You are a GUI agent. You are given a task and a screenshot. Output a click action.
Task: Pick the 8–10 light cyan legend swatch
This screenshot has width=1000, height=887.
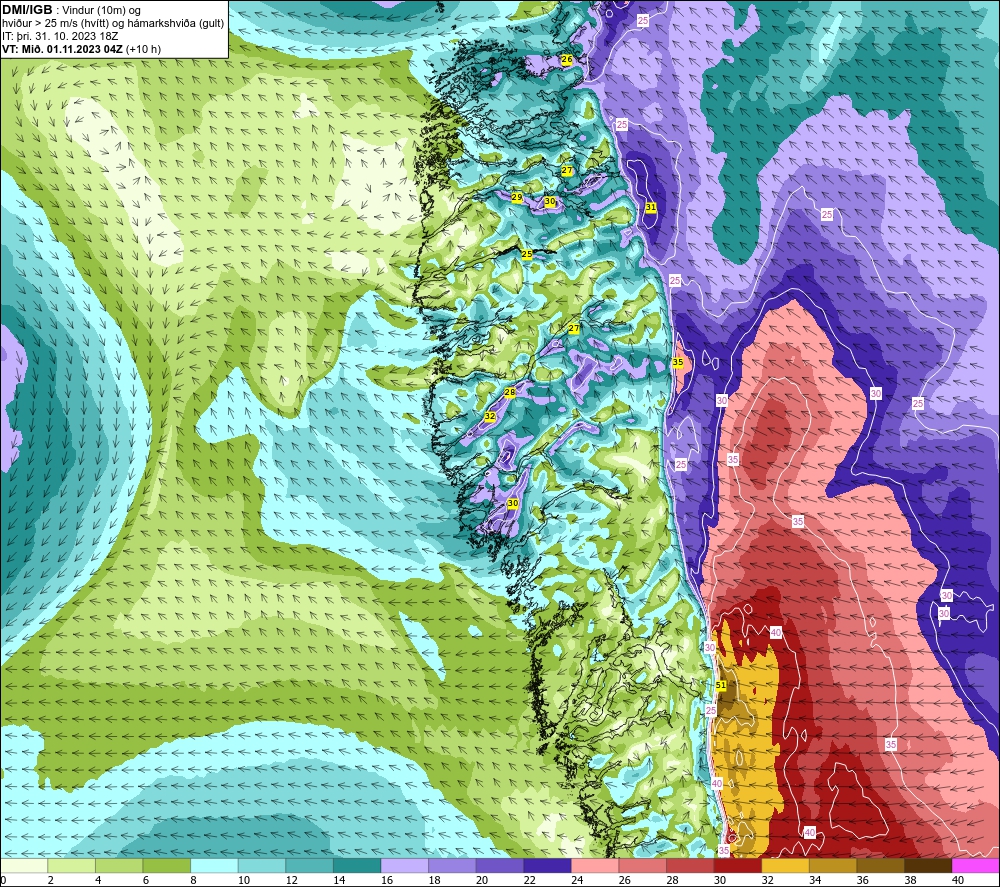214,865
